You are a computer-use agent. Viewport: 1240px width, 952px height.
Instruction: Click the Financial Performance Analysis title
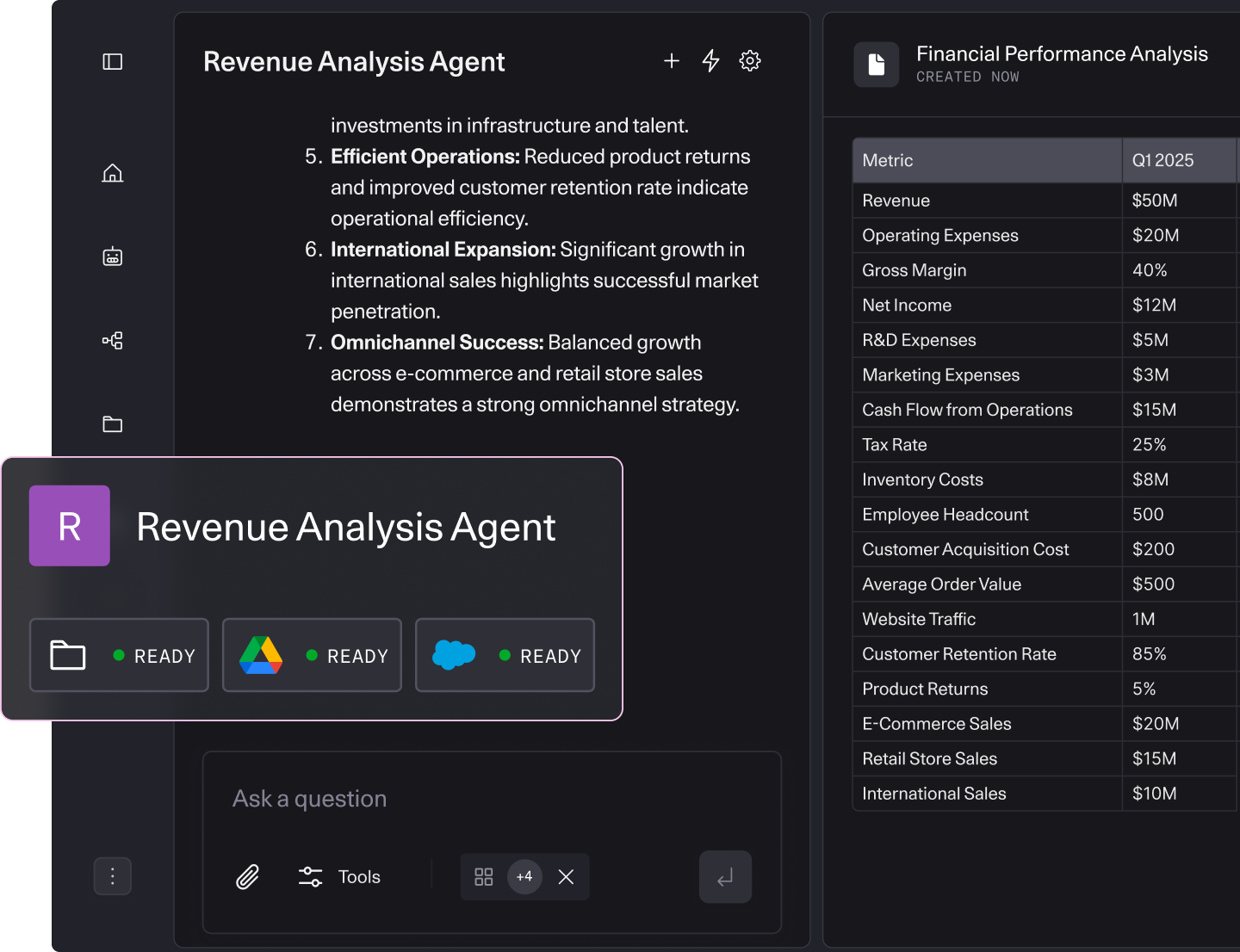point(1062,54)
